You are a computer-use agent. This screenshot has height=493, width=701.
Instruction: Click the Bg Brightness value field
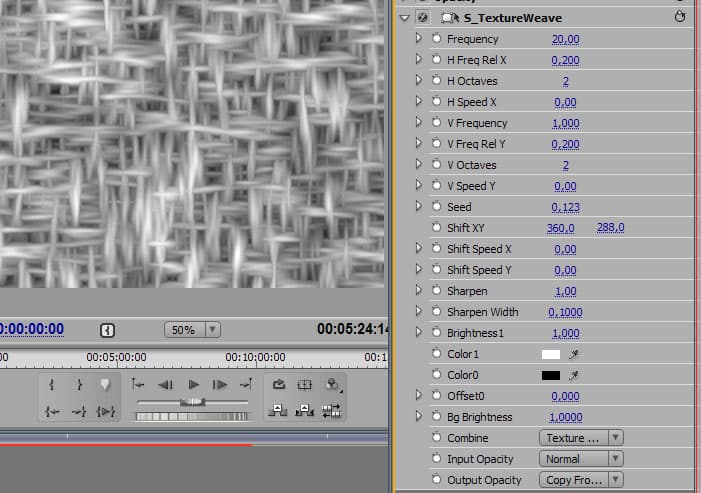tap(568, 417)
